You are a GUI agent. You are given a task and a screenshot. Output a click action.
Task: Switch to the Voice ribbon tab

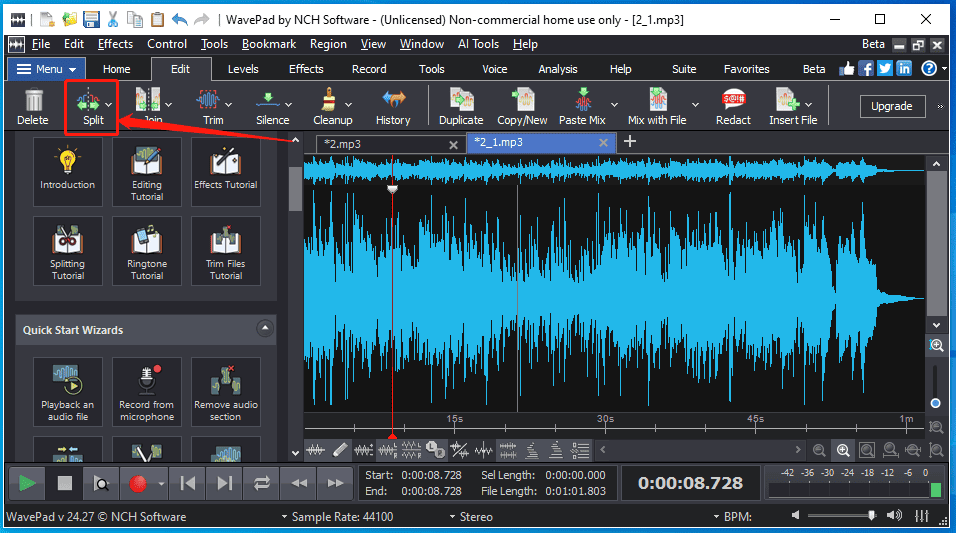pyautogui.click(x=494, y=69)
